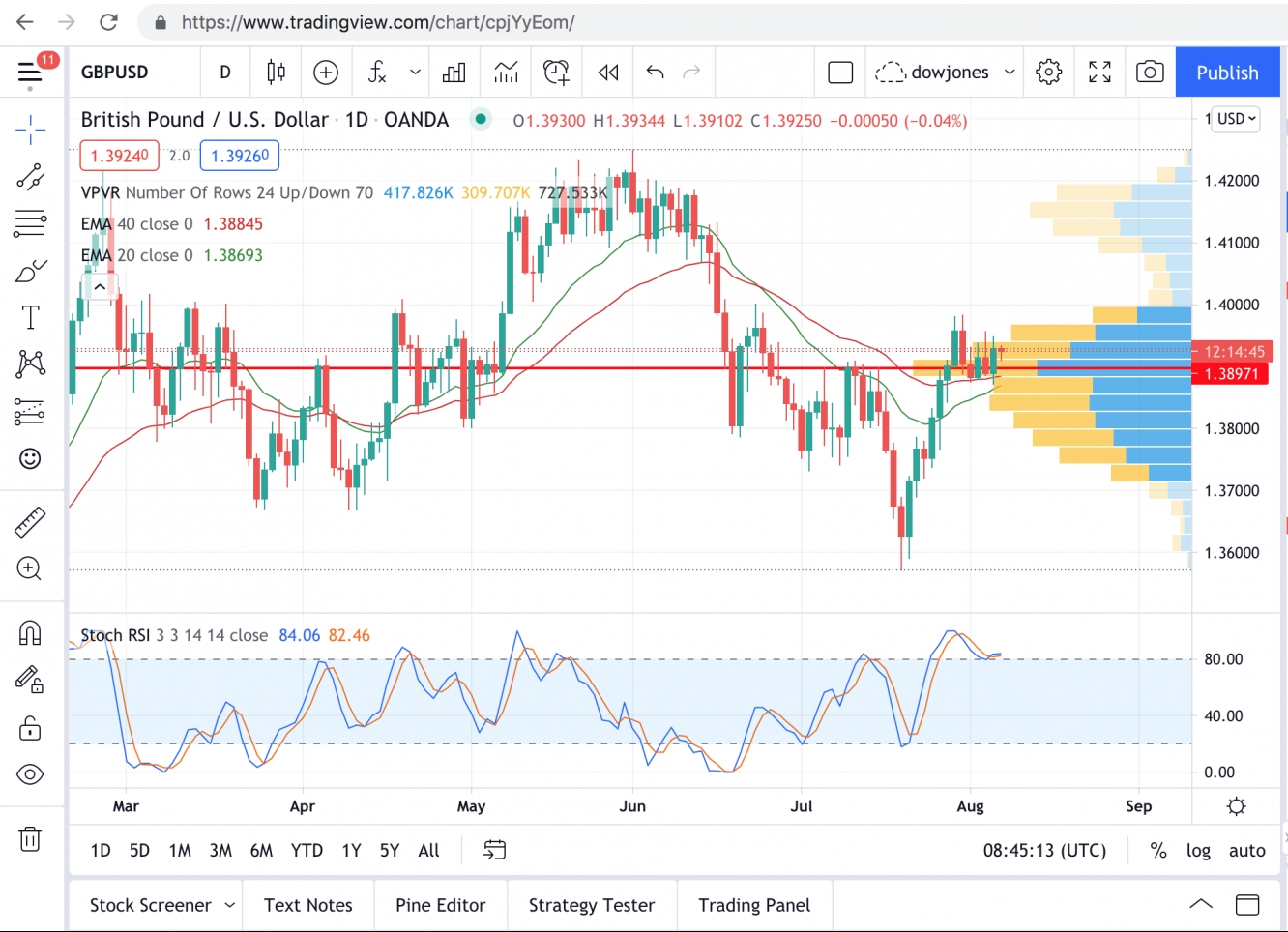Open indicator templates
Image resolution: width=1288 pixels, height=932 pixels.
[506, 73]
